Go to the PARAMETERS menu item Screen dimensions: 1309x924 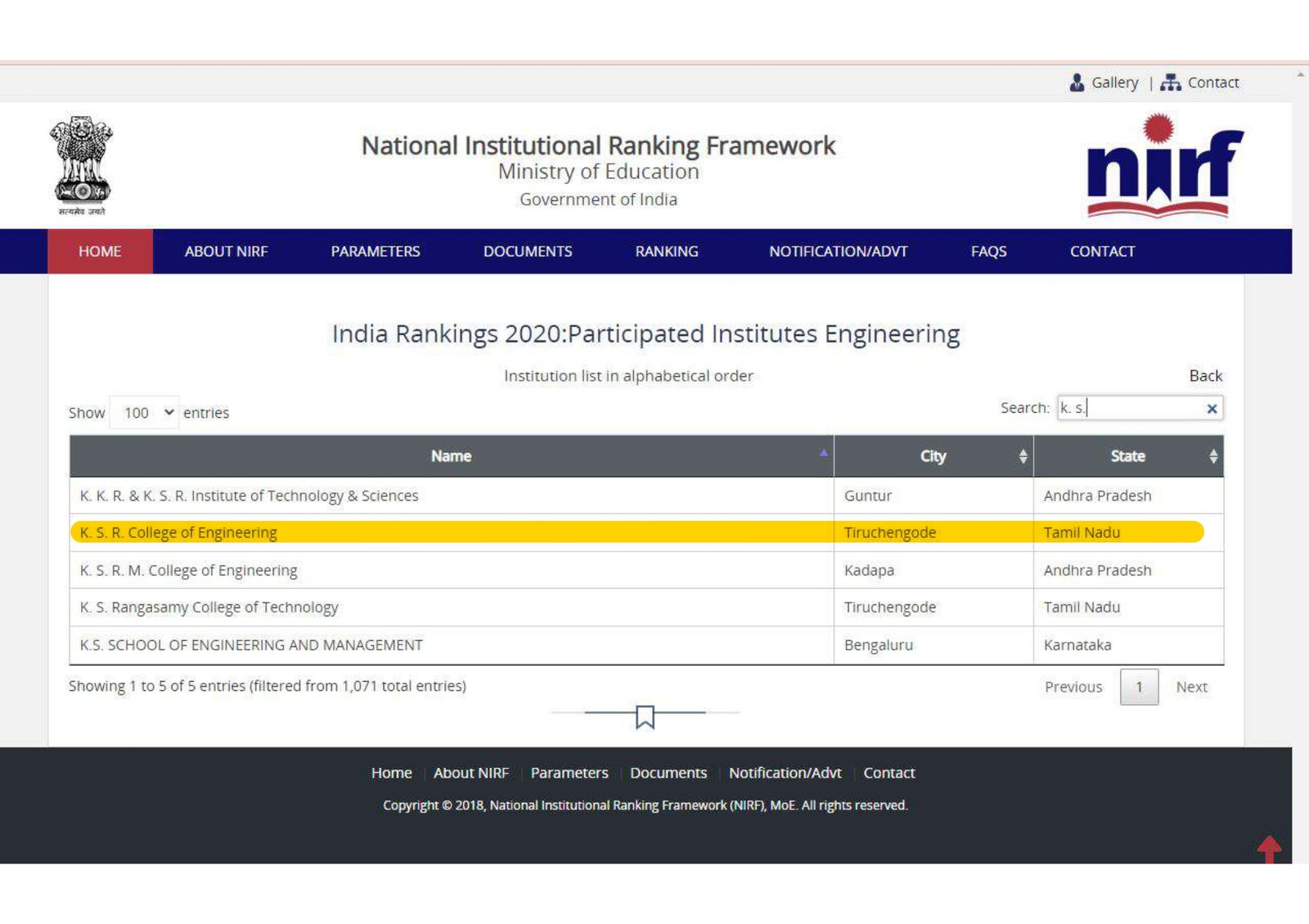tap(375, 252)
